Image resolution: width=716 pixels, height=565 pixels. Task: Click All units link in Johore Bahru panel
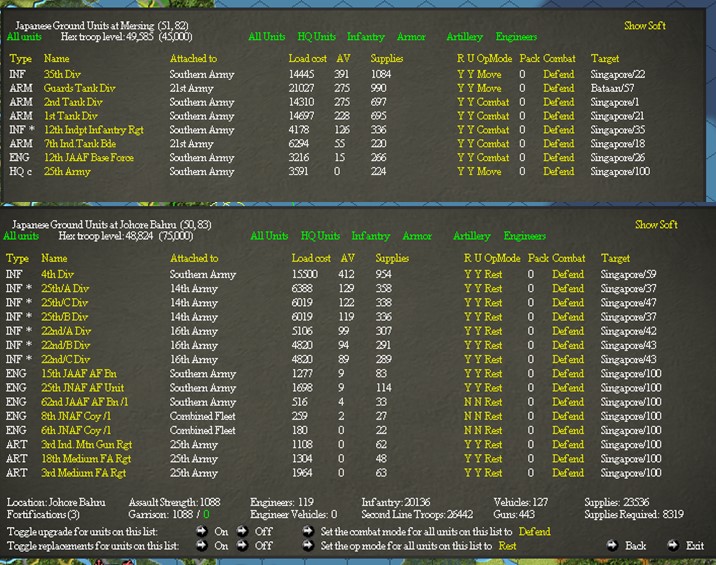coord(21,236)
